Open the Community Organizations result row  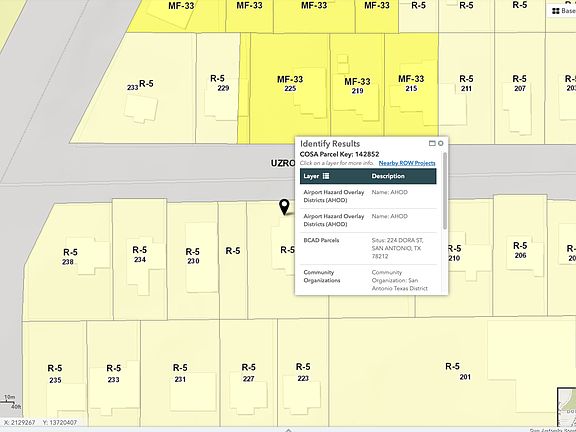pos(368,280)
